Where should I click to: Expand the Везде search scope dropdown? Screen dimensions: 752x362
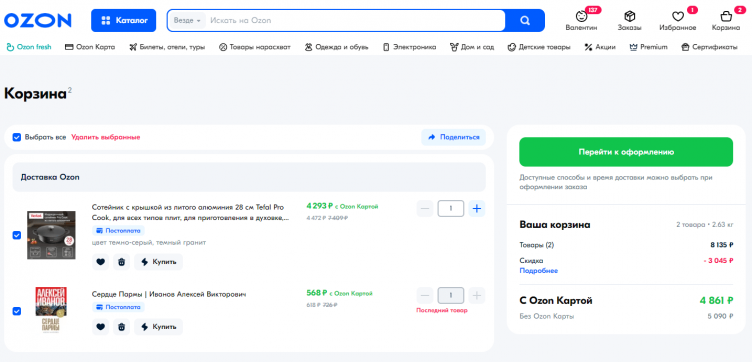point(187,21)
